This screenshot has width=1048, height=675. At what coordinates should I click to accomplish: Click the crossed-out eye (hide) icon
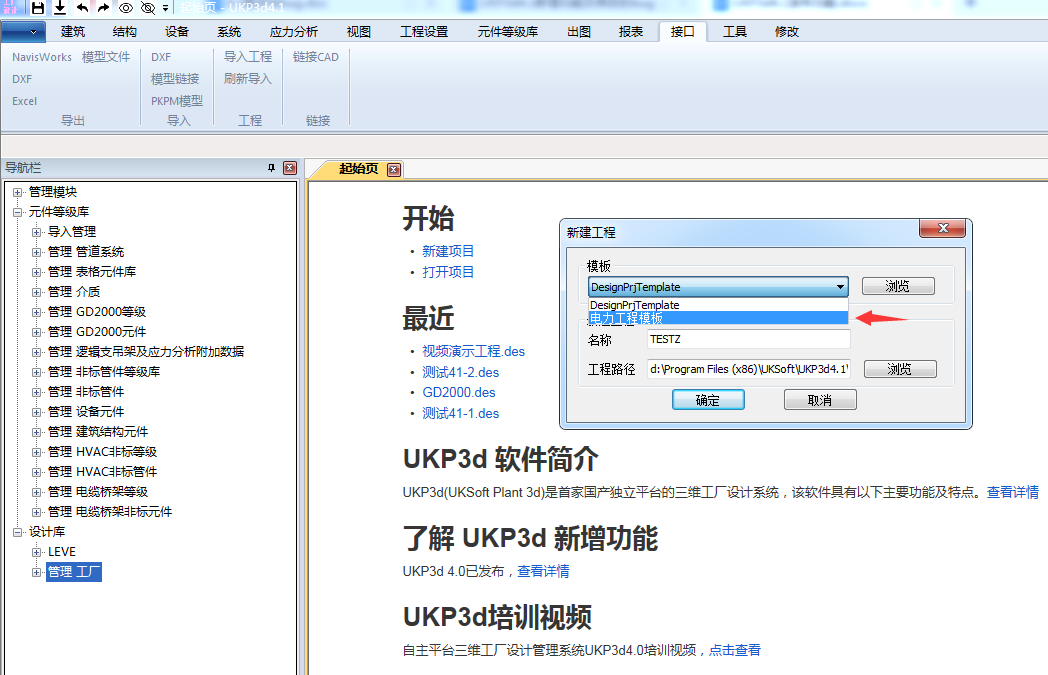pos(148,8)
